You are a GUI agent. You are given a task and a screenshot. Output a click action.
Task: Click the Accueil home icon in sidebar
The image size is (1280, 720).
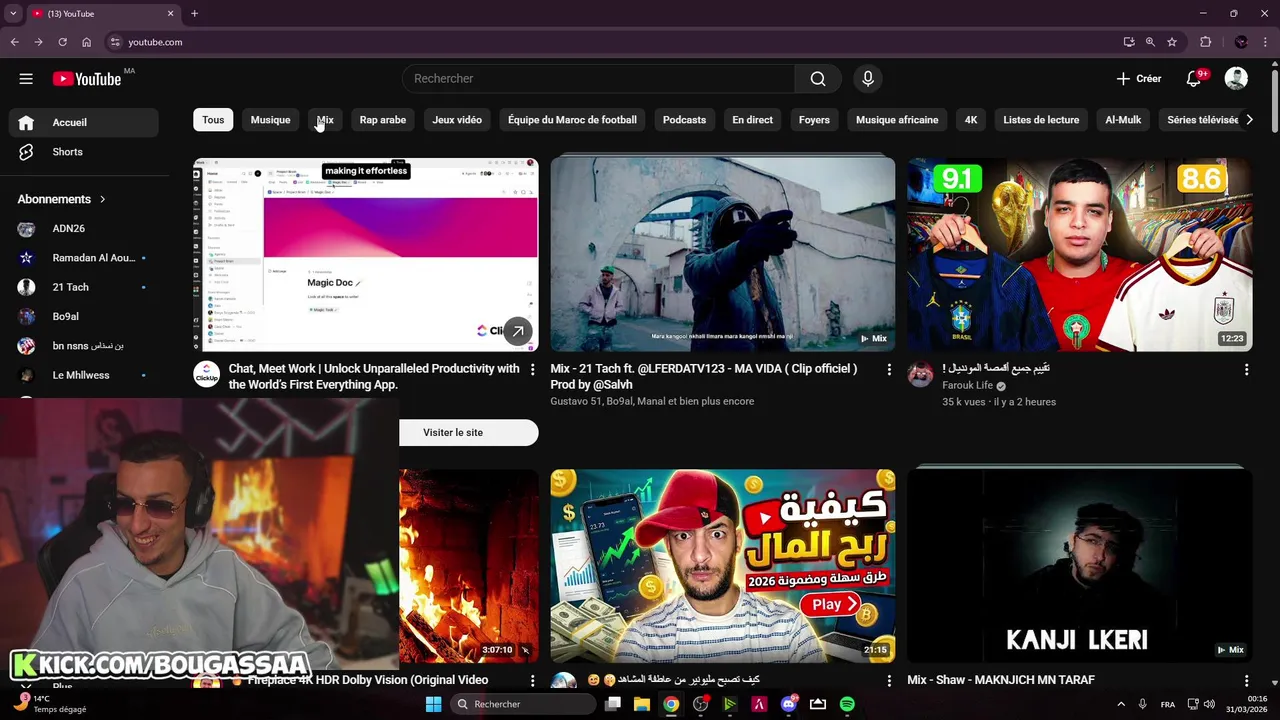pyautogui.click(x=26, y=122)
